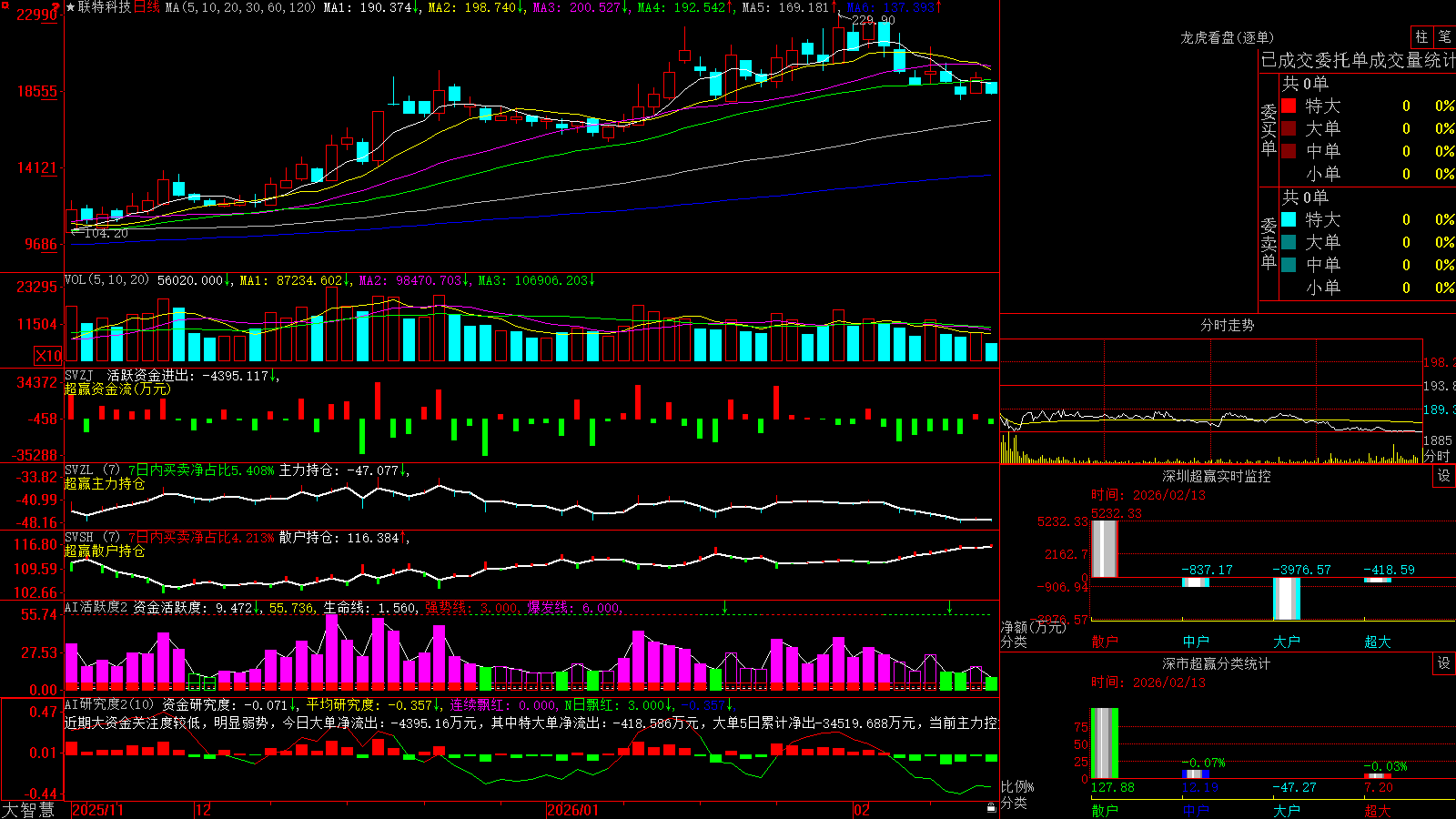Click the green 散户 bar above 127.88
The width and height of the screenshot is (1456, 819).
pos(1104,743)
